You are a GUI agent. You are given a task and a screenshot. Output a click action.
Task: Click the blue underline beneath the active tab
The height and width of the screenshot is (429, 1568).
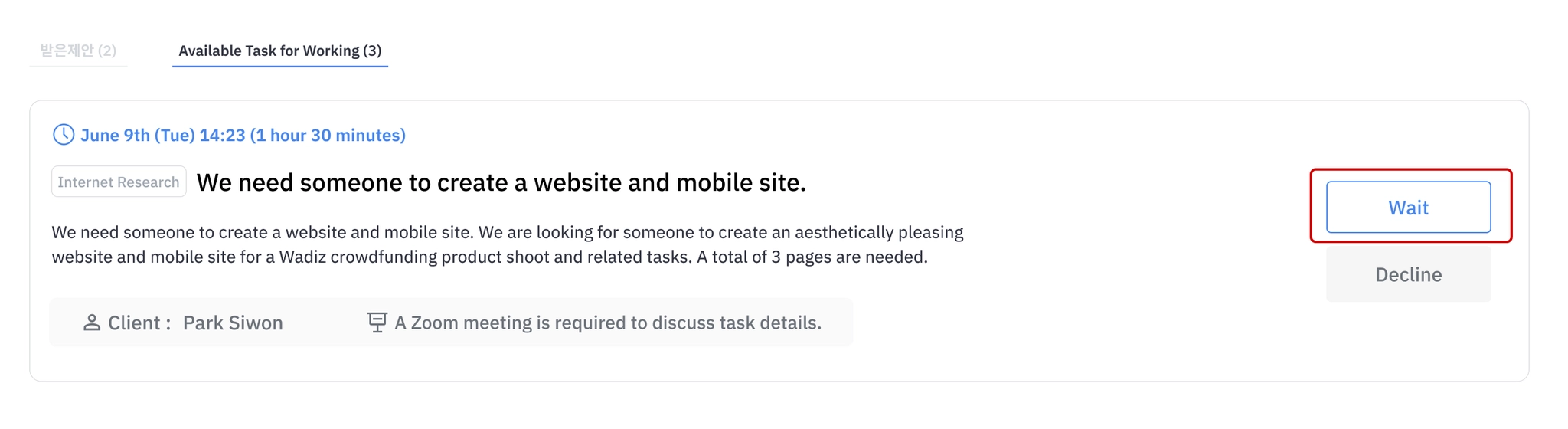point(280,66)
